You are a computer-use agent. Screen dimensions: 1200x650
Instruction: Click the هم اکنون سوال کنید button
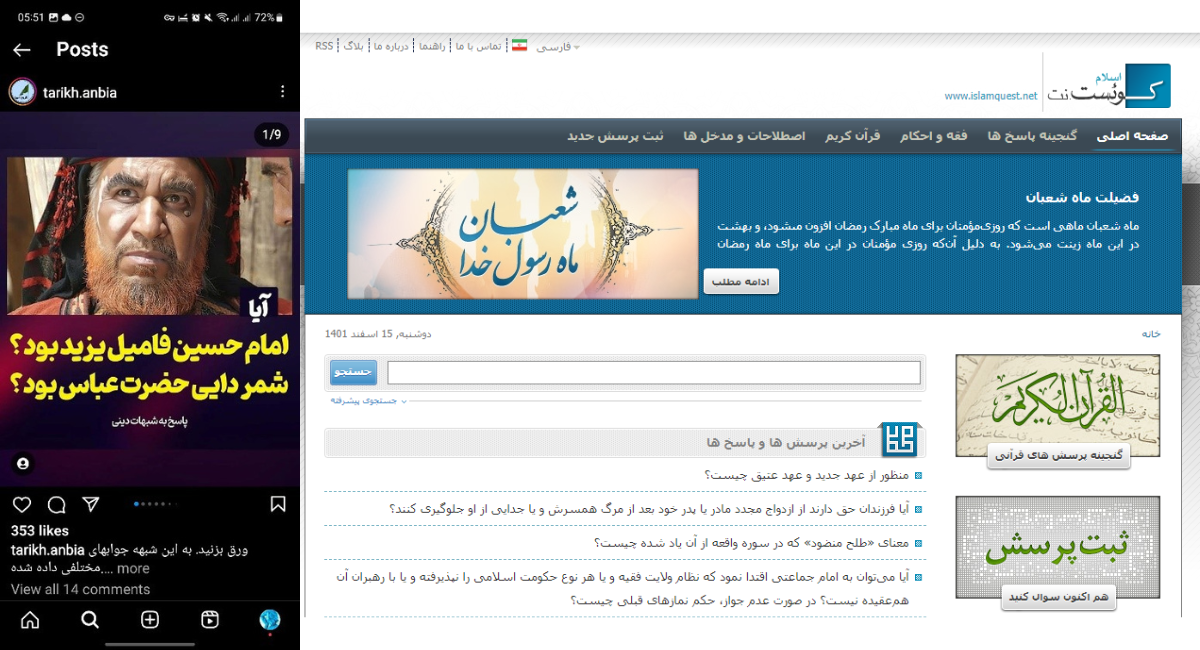[x=1059, y=597]
